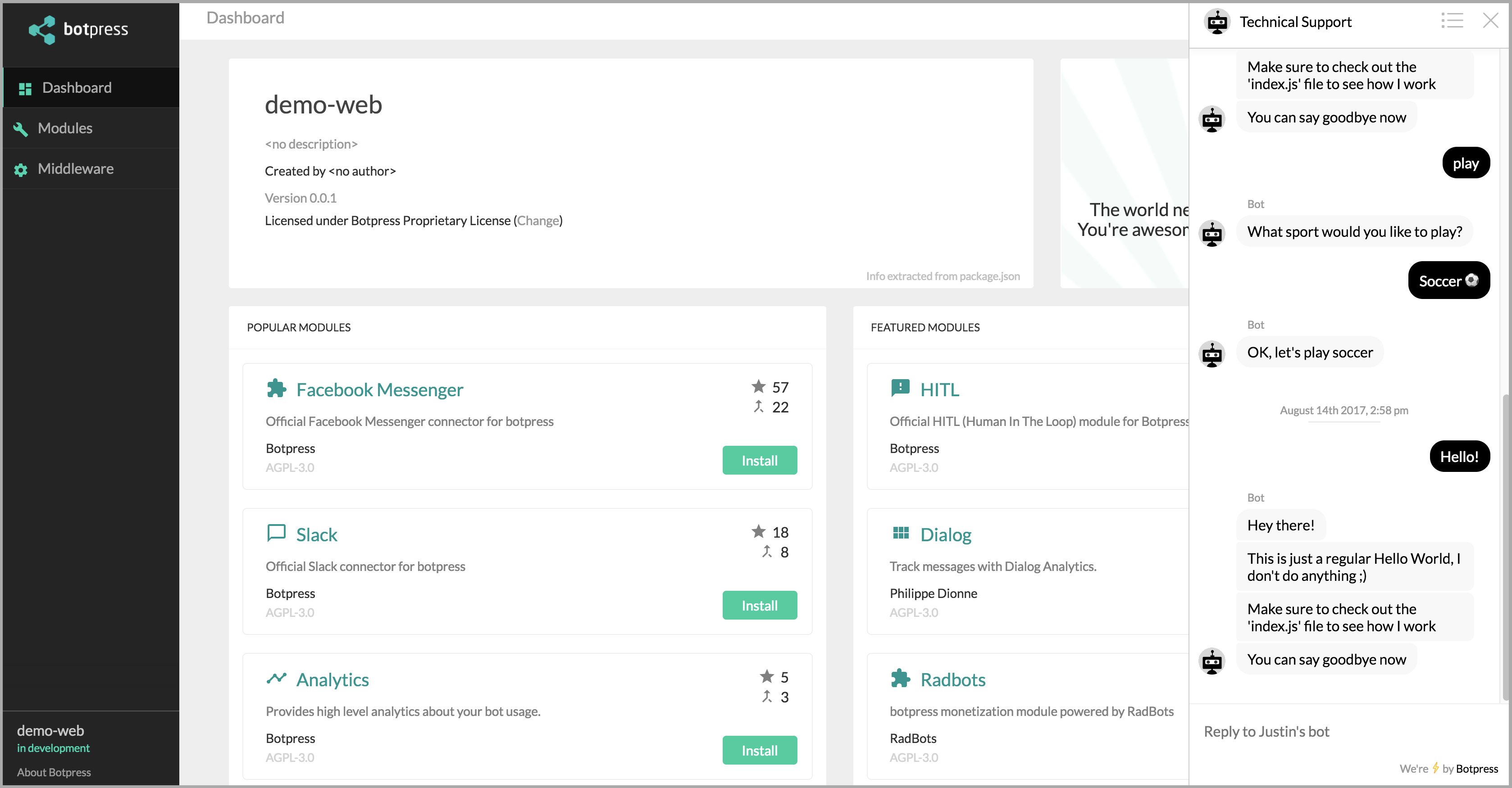Click the Facebook Messenger star rating icon
The width and height of the screenshot is (1512, 788).
(x=758, y=387)
